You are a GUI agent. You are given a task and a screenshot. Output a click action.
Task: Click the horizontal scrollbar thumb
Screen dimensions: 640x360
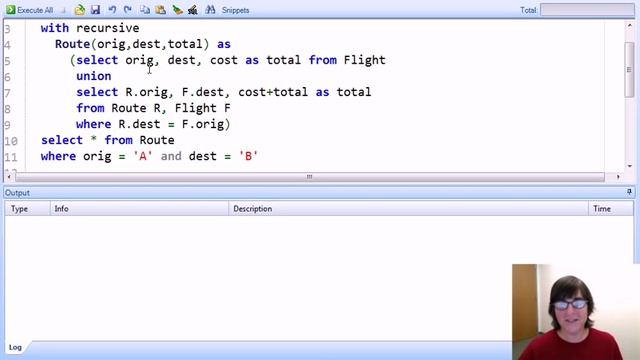pyautogui.click(x=309, y=177)
